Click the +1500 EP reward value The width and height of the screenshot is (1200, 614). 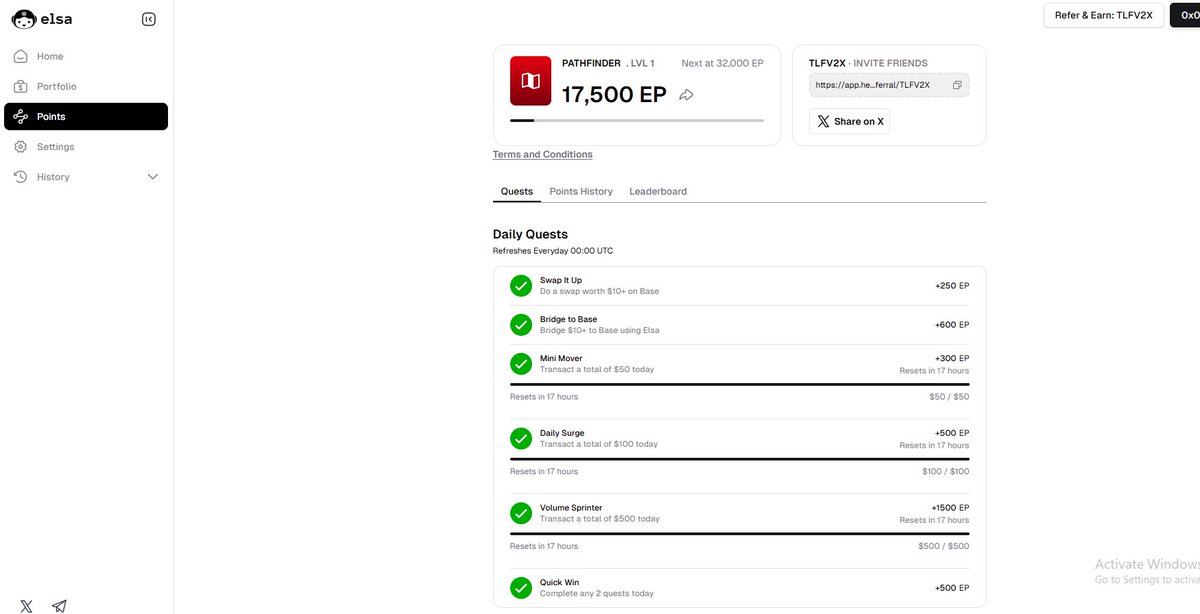click(950, 508)
